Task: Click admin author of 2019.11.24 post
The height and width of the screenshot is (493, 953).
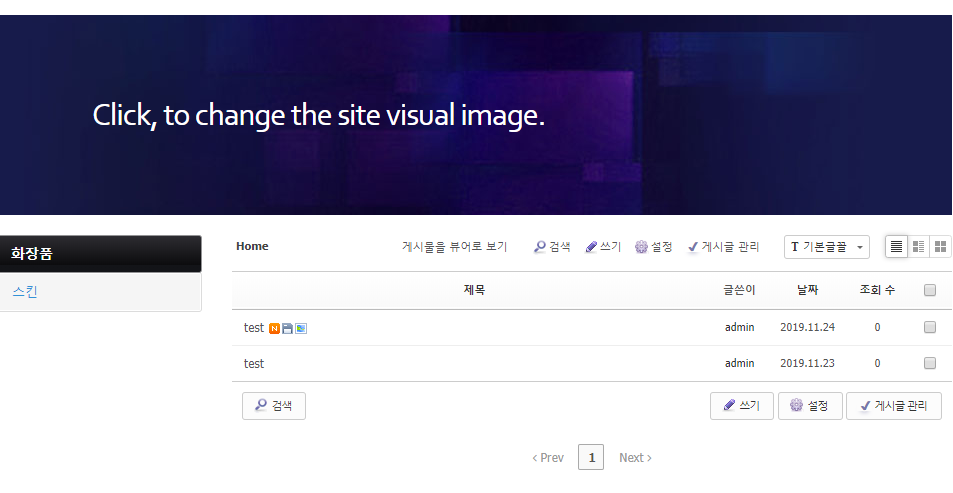Action: 740,327
